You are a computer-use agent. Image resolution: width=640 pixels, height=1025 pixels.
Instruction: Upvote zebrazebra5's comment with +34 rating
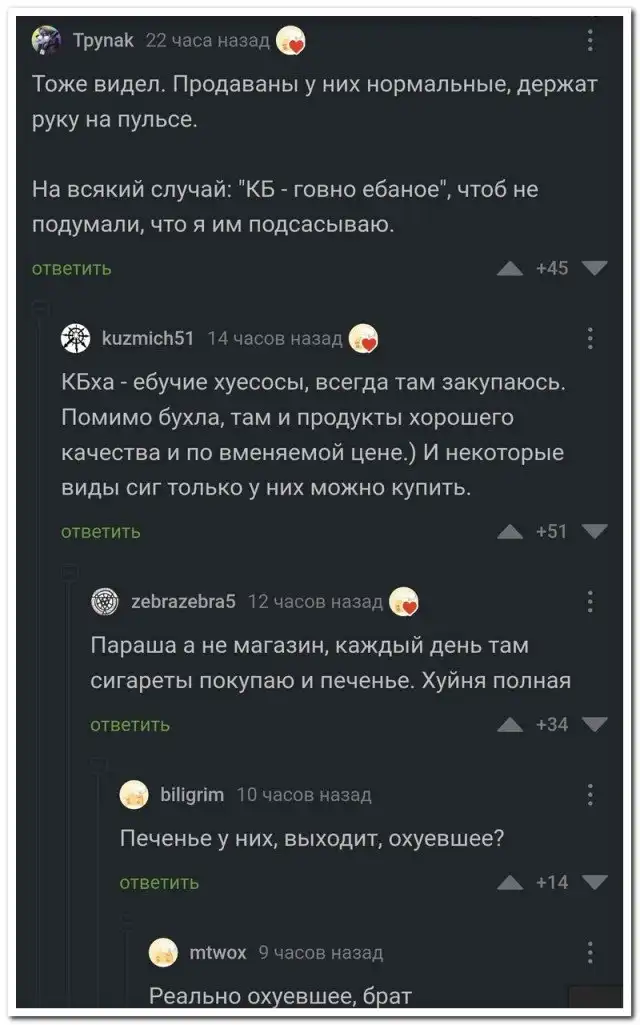(510, 724)
